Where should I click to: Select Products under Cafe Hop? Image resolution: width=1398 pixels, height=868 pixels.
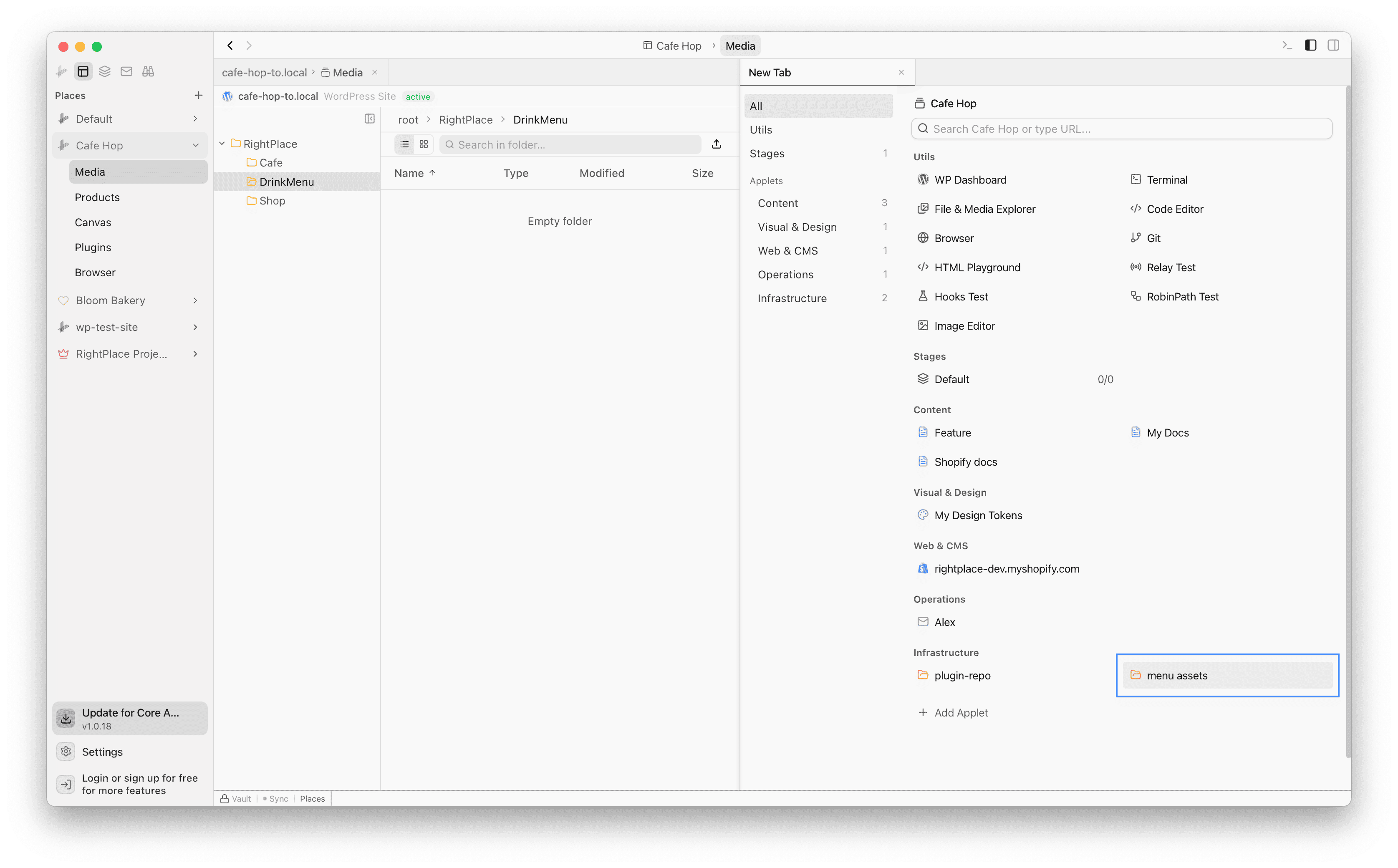[138, 197]
